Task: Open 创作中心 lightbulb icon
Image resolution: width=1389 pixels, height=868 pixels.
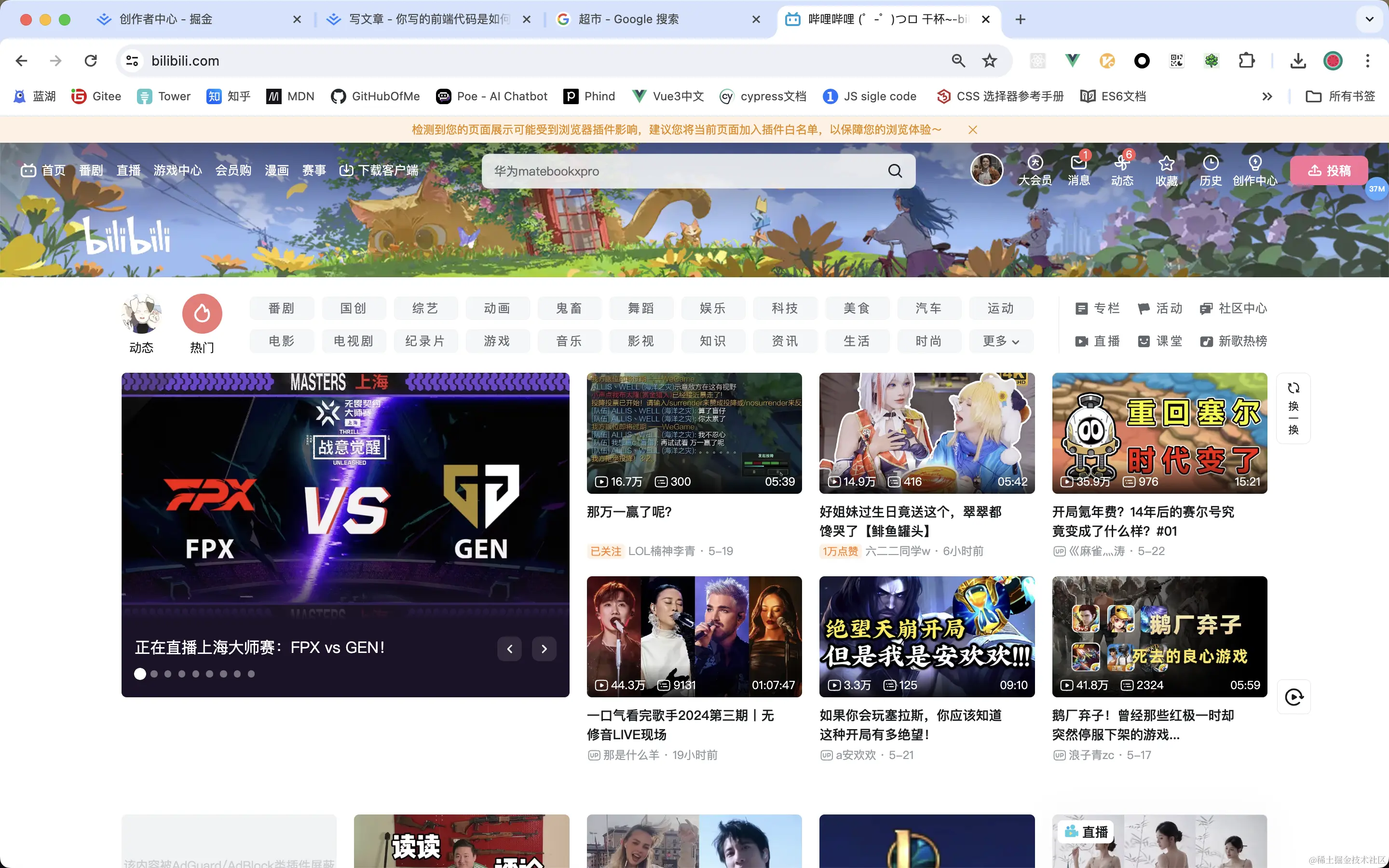Action: [1255, 171]
